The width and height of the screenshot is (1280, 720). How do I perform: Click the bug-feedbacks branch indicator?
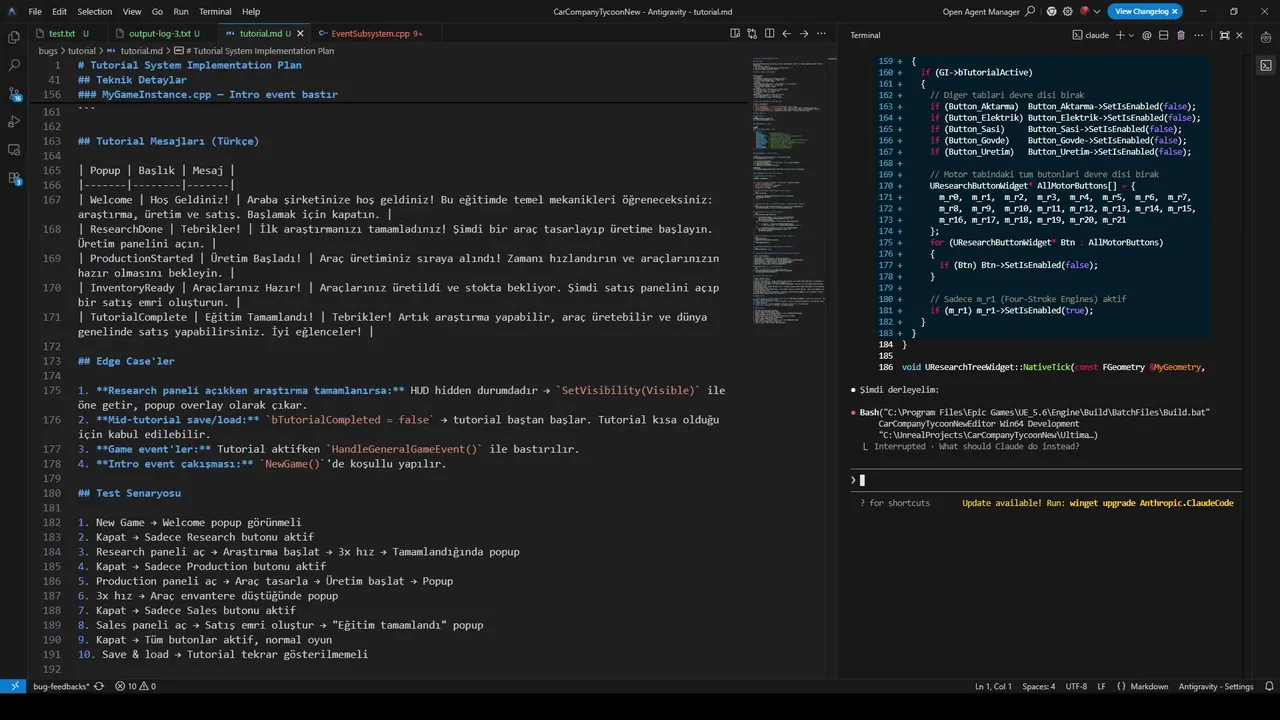coord(61,686)
